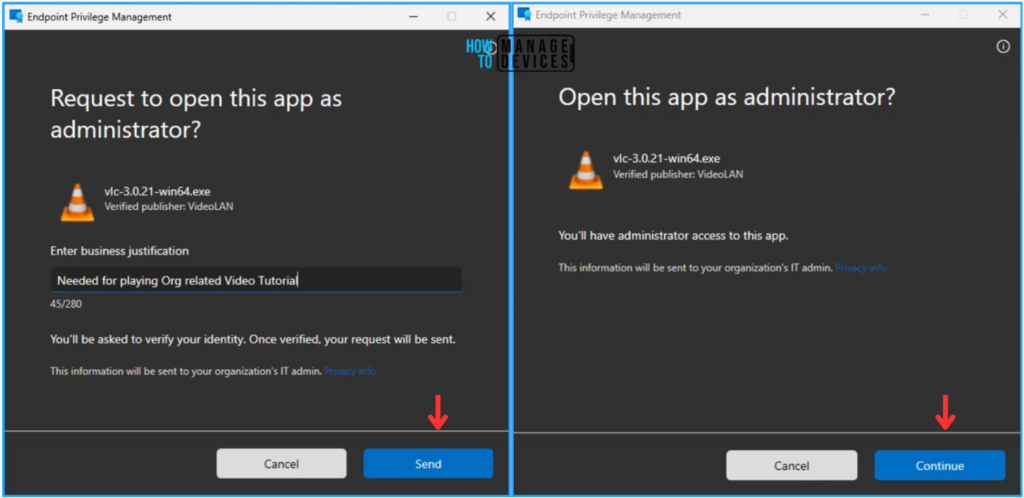Click vlc-3.0.21-win64.exe filename in left dialog
Image resolution: width=1024 pixels, height=498 pixels.
[x=157, y=191]
